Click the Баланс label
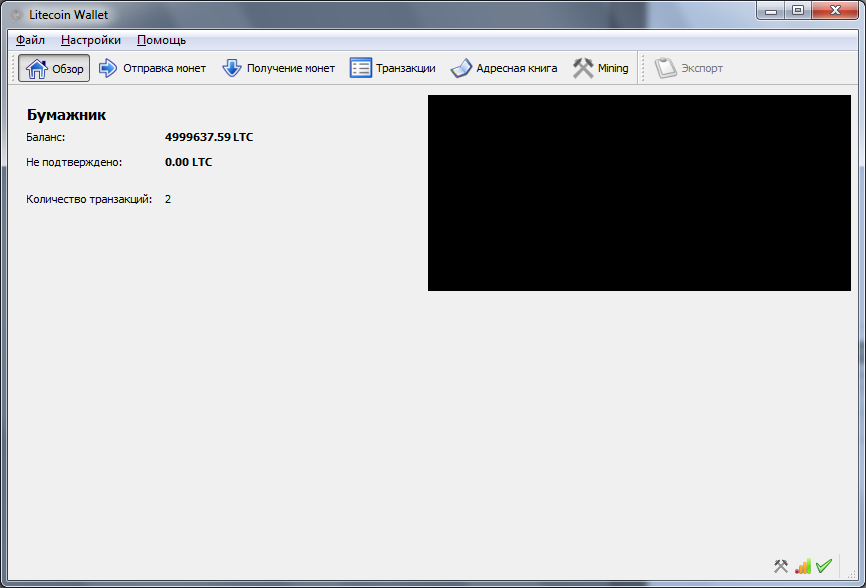Screen dimensions: 866x588 tap(45, 137)
